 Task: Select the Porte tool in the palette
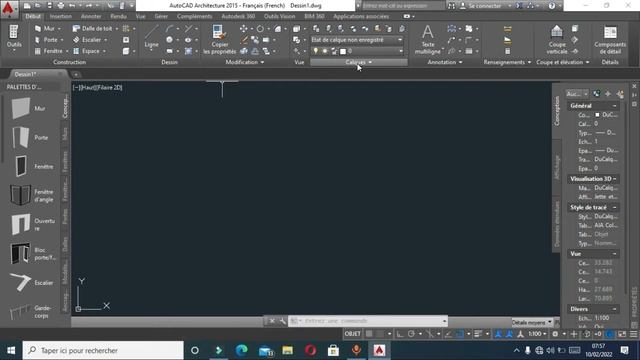29,138
